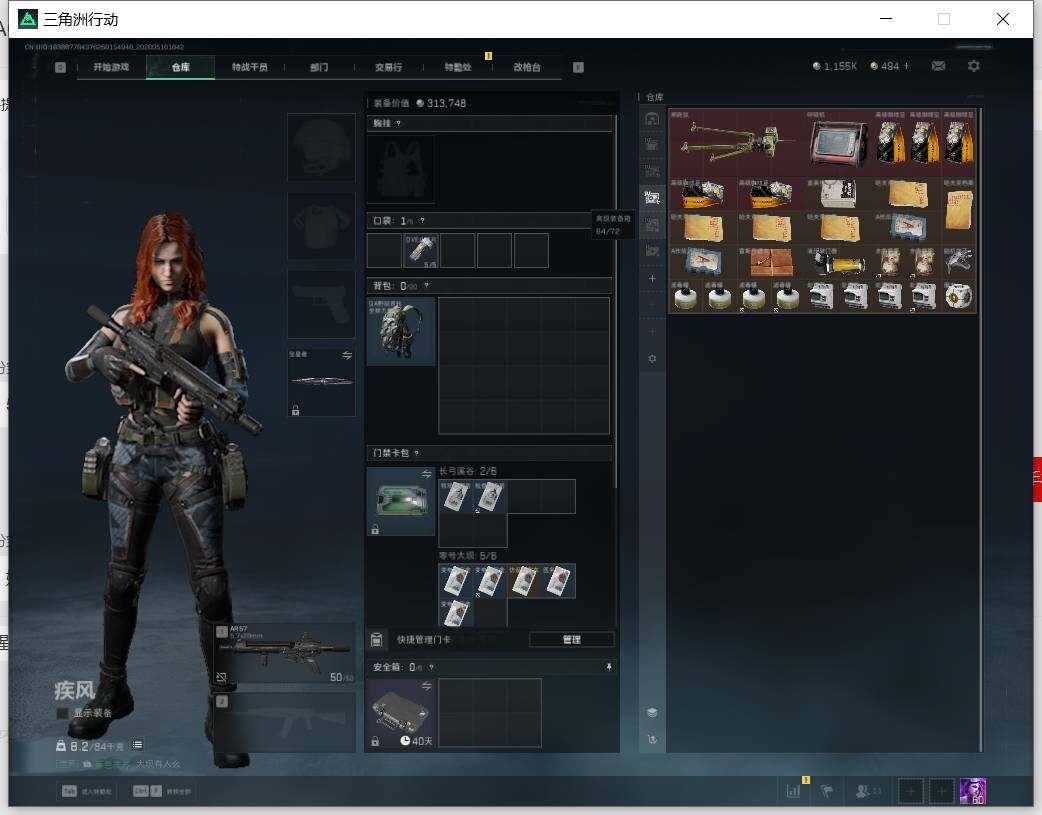Open the 改枪台 tab
The width and height of the screenshot is (1042, 815).
coord(527,67)
